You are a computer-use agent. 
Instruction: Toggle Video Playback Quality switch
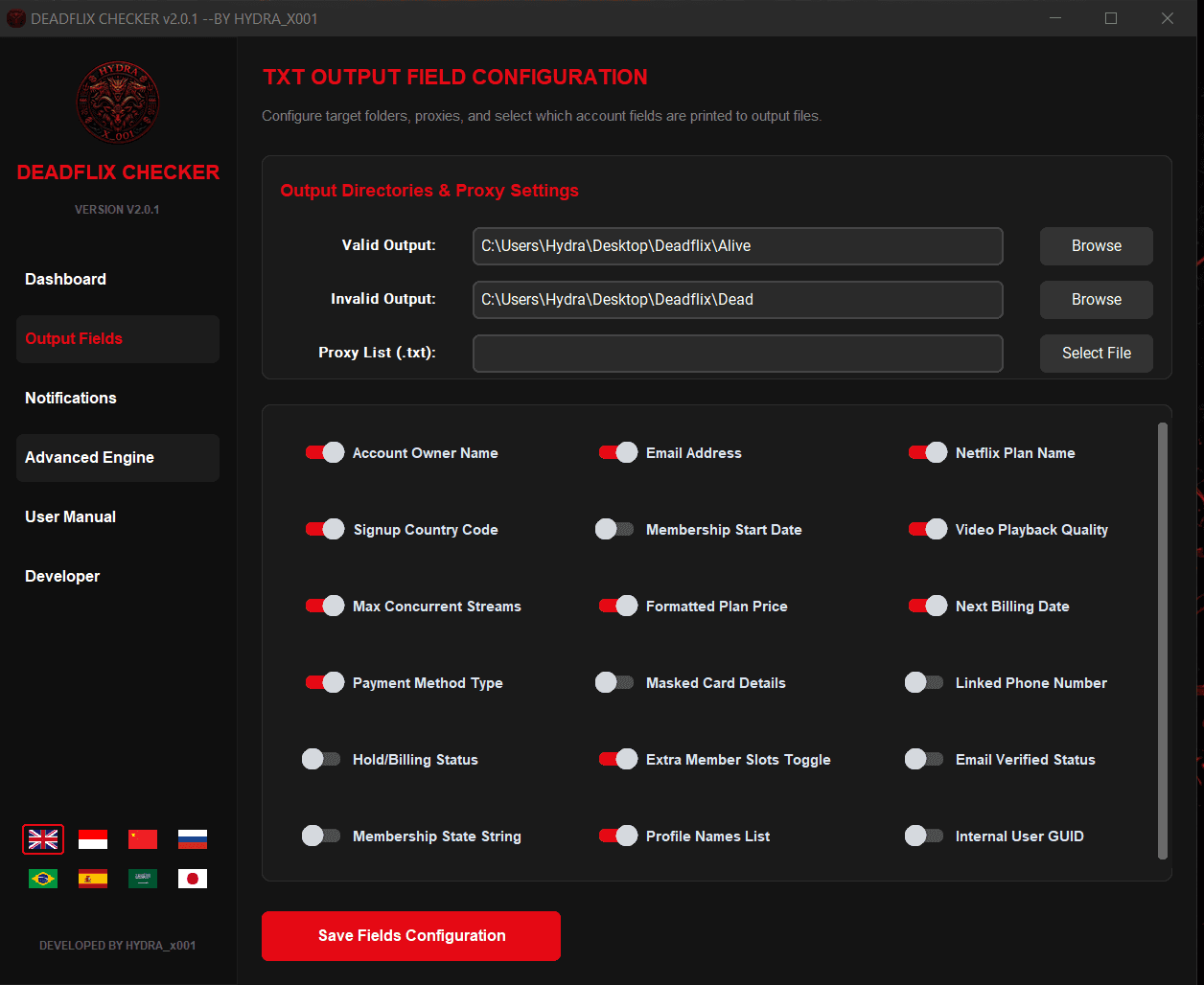tap(928, 529)
